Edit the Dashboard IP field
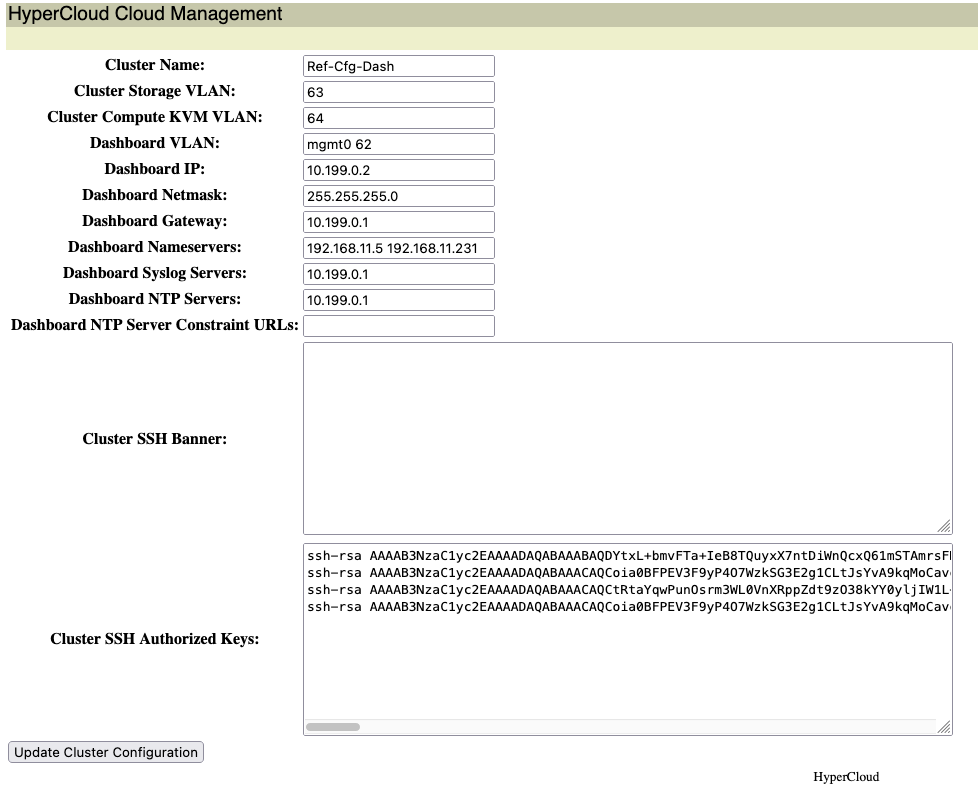Screen dimensions: 978x792 point(398,170)
